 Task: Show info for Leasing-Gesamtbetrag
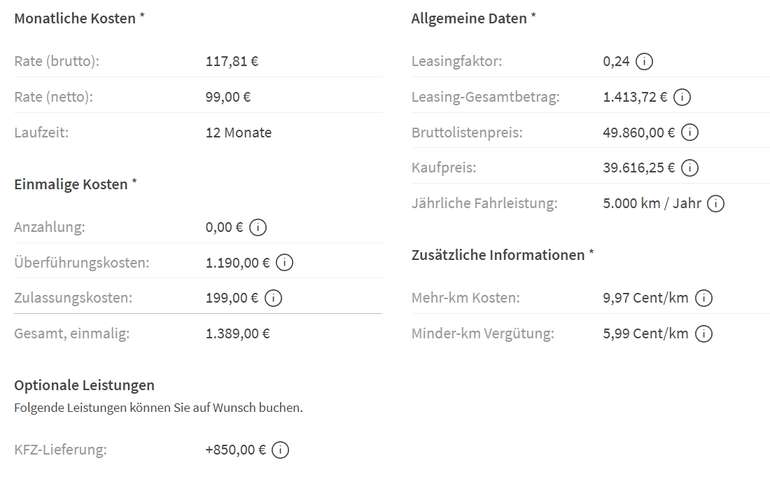coord(682,97)
